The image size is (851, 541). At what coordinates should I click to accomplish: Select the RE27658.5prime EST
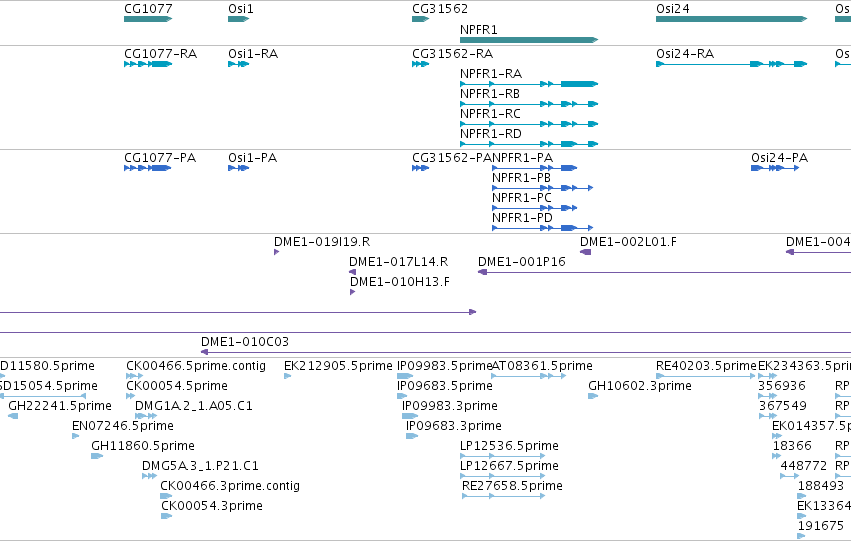[503, 496]
